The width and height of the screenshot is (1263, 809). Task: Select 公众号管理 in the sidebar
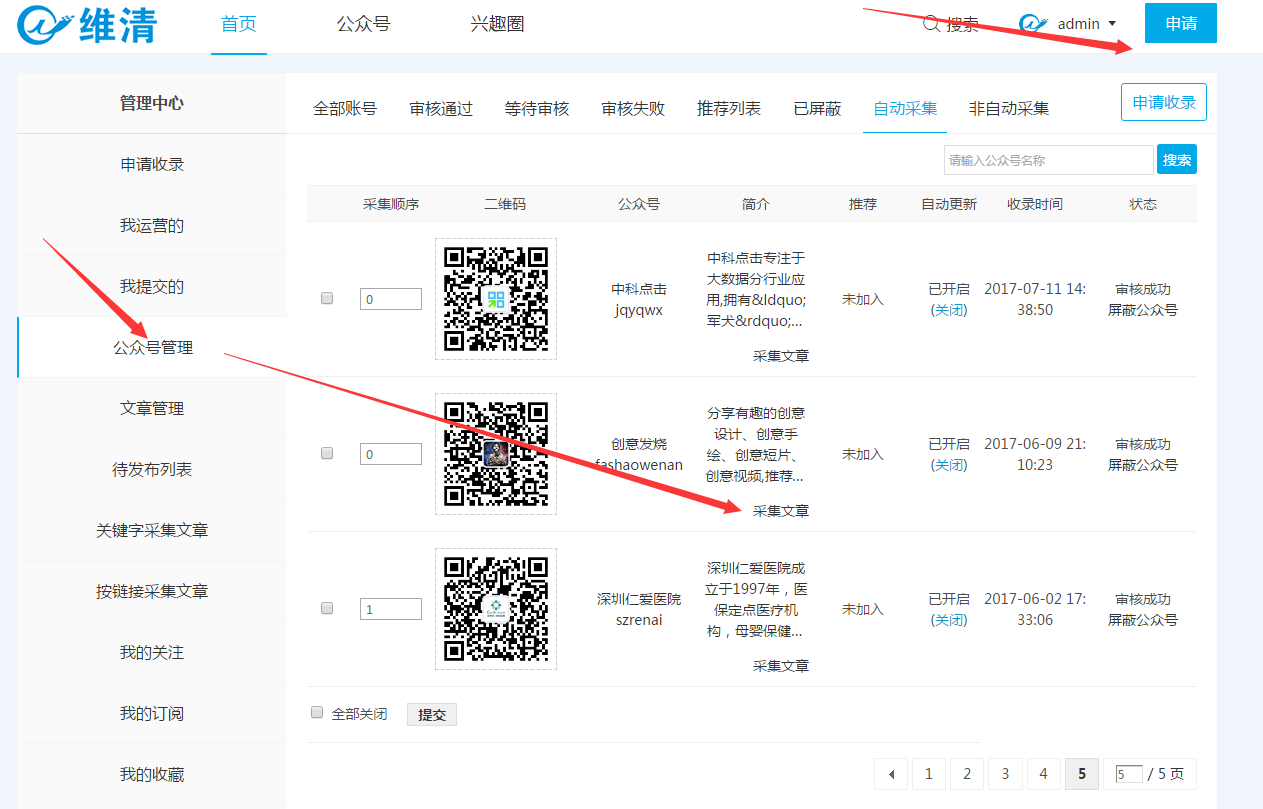coord(152,347)
